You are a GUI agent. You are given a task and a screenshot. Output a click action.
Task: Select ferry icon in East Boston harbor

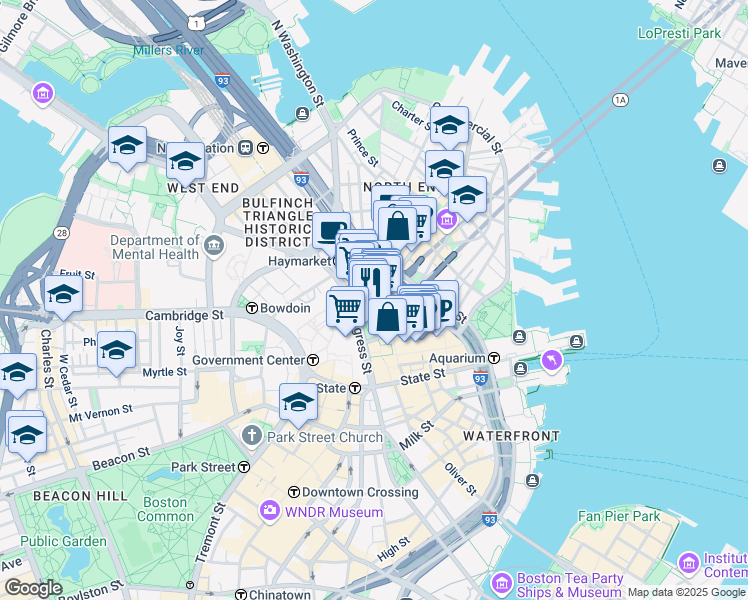(719, 166)
